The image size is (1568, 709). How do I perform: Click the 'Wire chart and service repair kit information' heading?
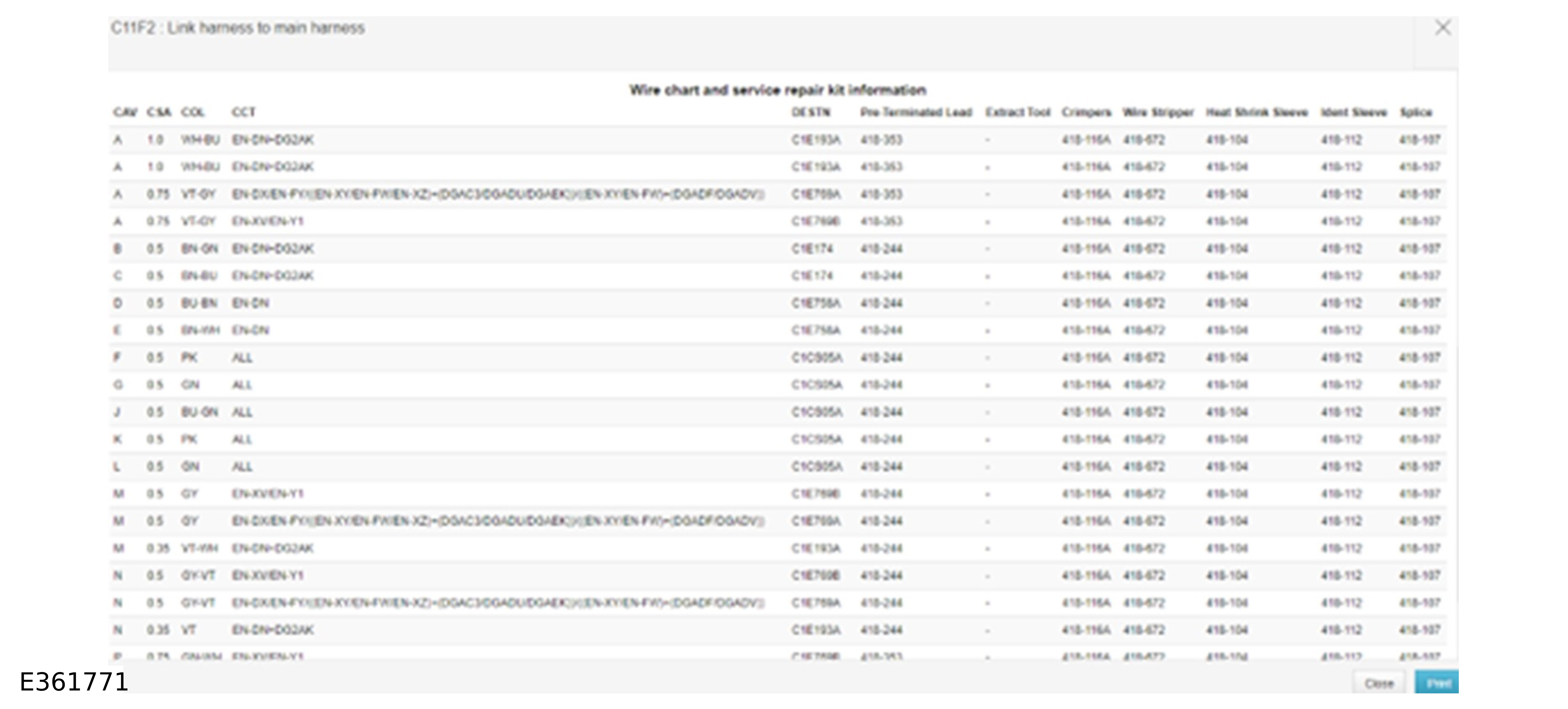(778, 90)
